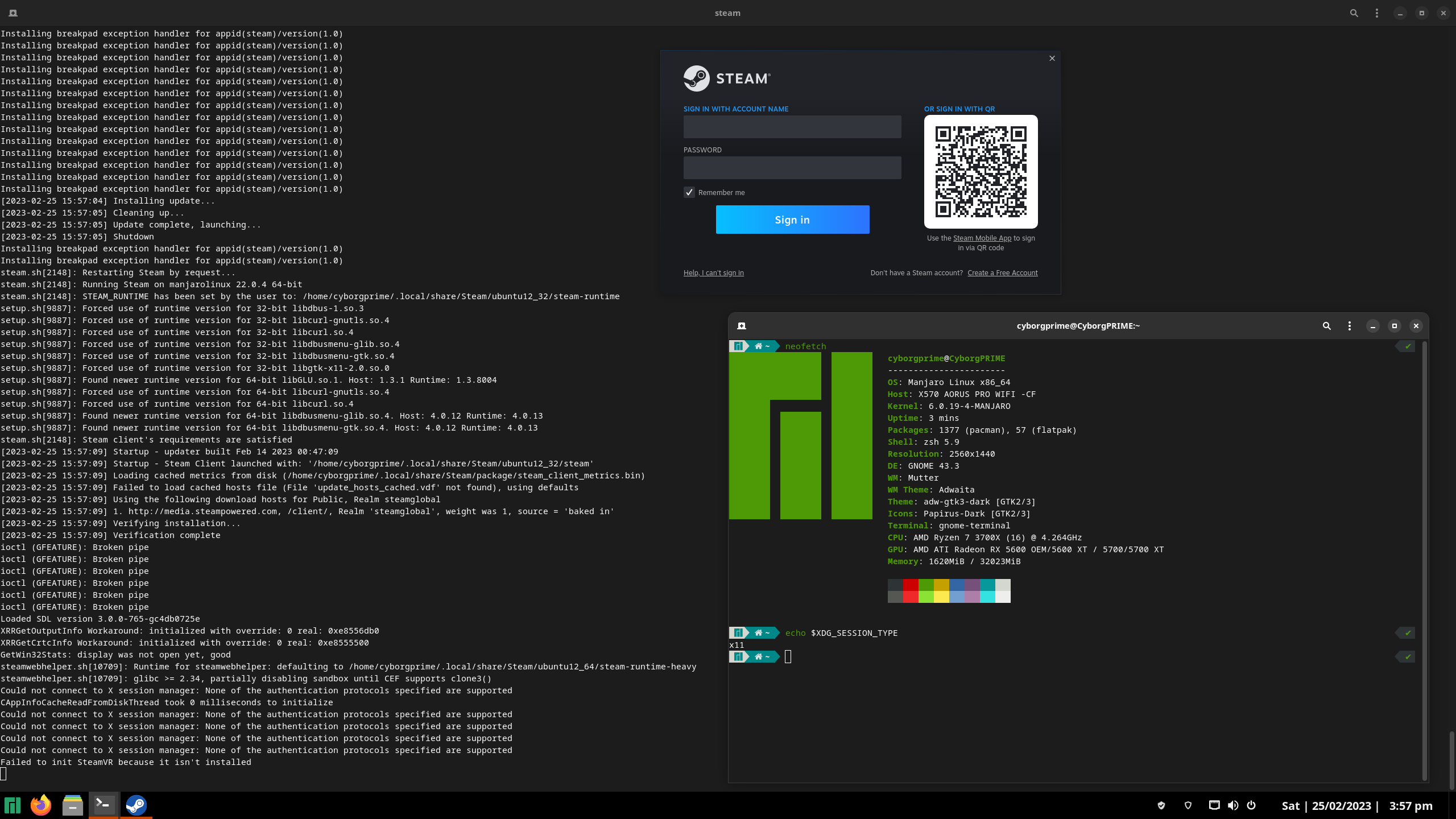Launch Firefox from the taskbar
The height and width of the screenshot is (819, 1456).
point(40,805)
